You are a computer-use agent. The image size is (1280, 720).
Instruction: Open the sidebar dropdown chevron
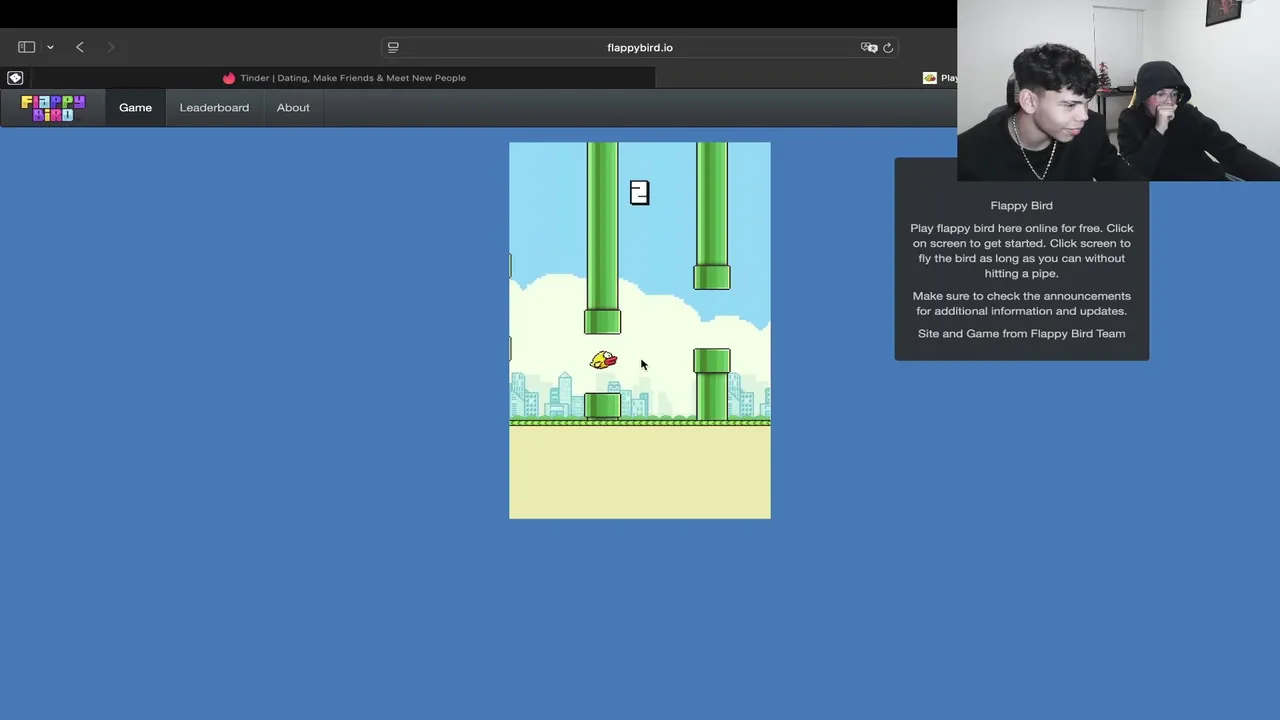point(50,47)
